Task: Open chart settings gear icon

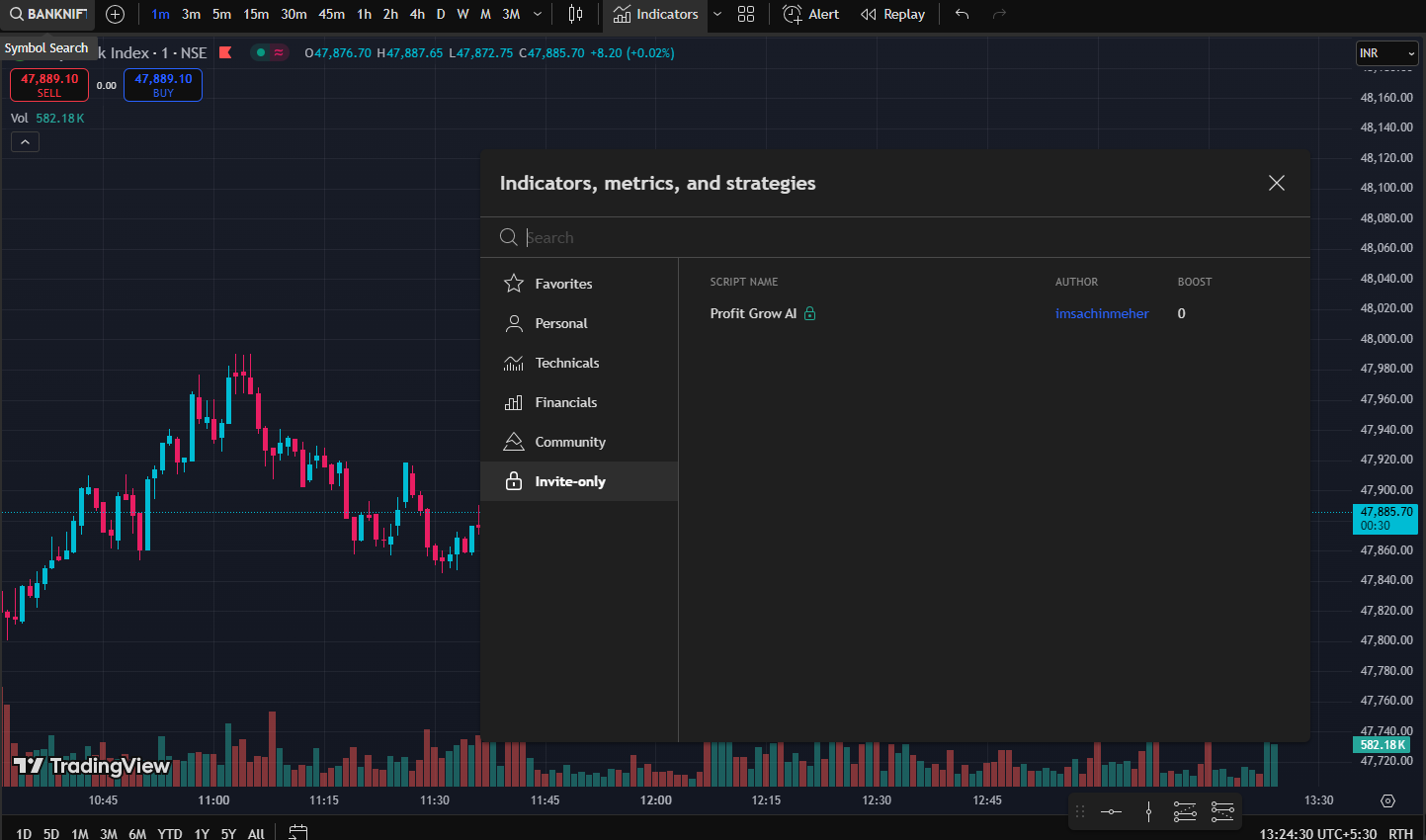Action: pyautogui.click(x=1387, y=800)
